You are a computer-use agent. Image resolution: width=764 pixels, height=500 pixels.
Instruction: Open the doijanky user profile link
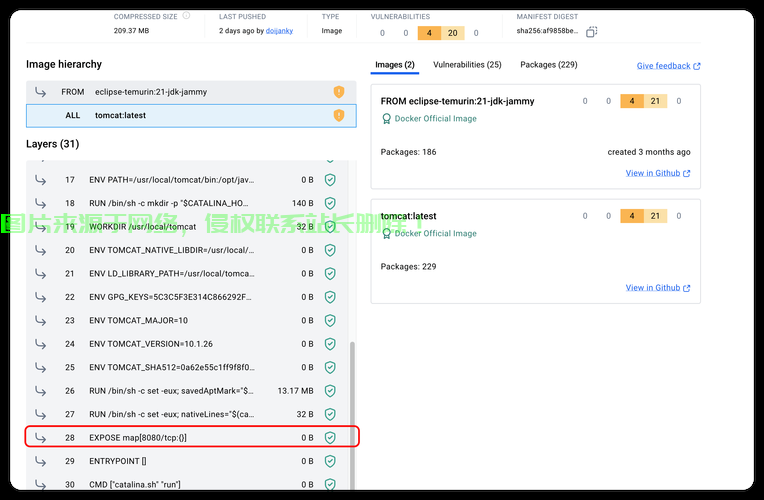click(279, 31)
